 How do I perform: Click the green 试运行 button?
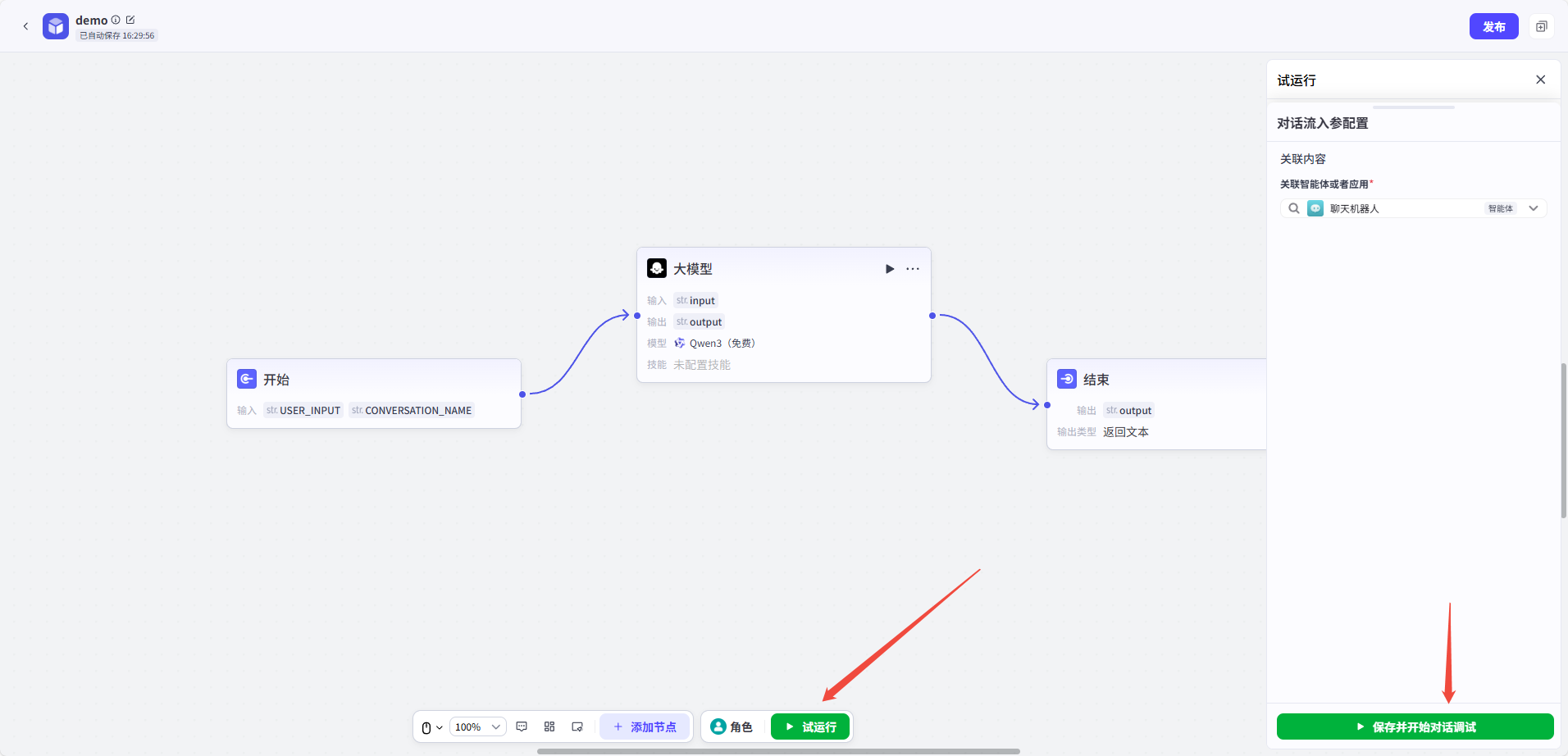click(x=810, y=727)
